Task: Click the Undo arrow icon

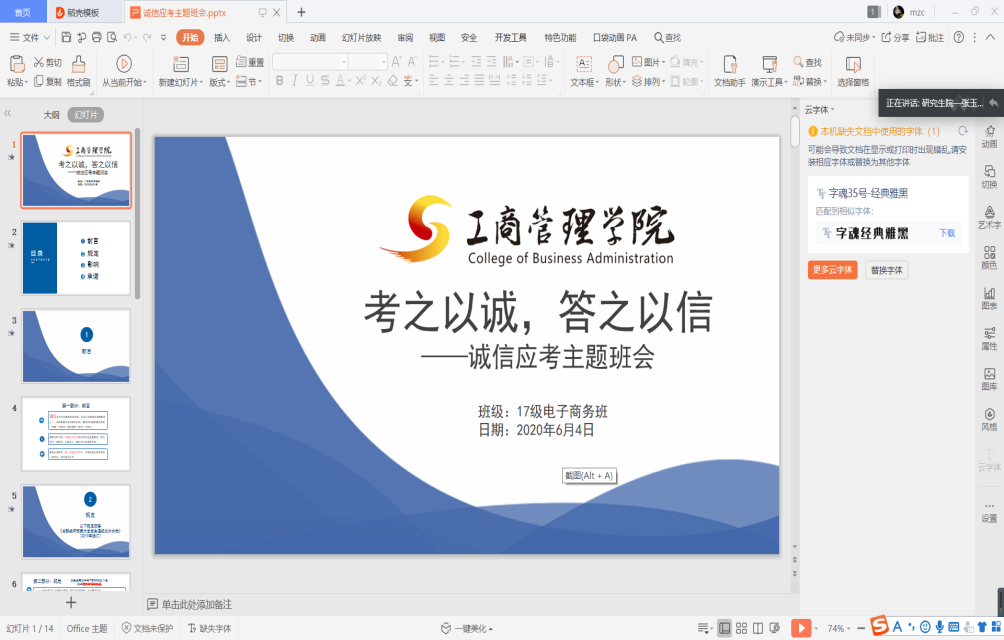Action: 127,37
